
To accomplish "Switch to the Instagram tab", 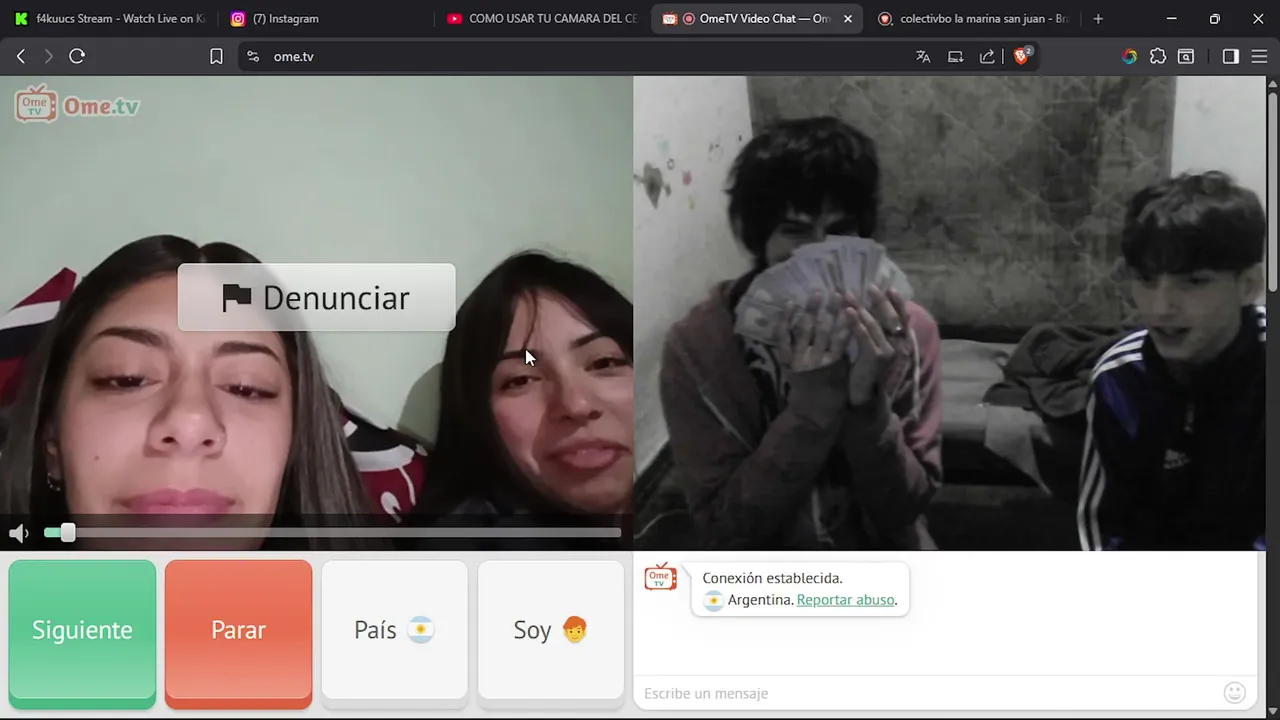I will (325, 19).
